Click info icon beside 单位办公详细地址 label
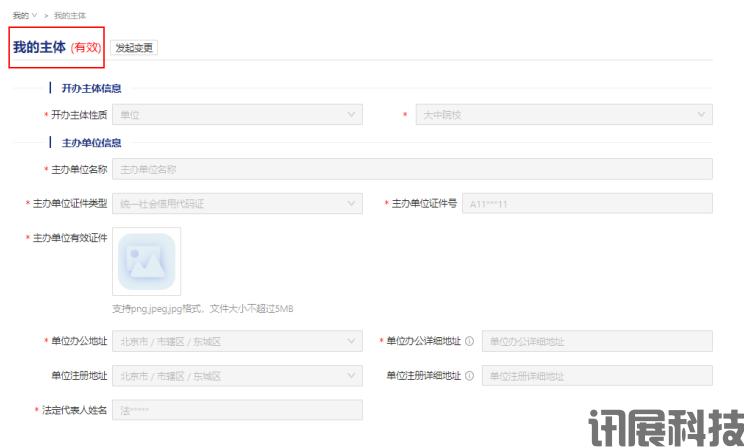This screenshot has width=744, height=447. click(x=469, y=341)
